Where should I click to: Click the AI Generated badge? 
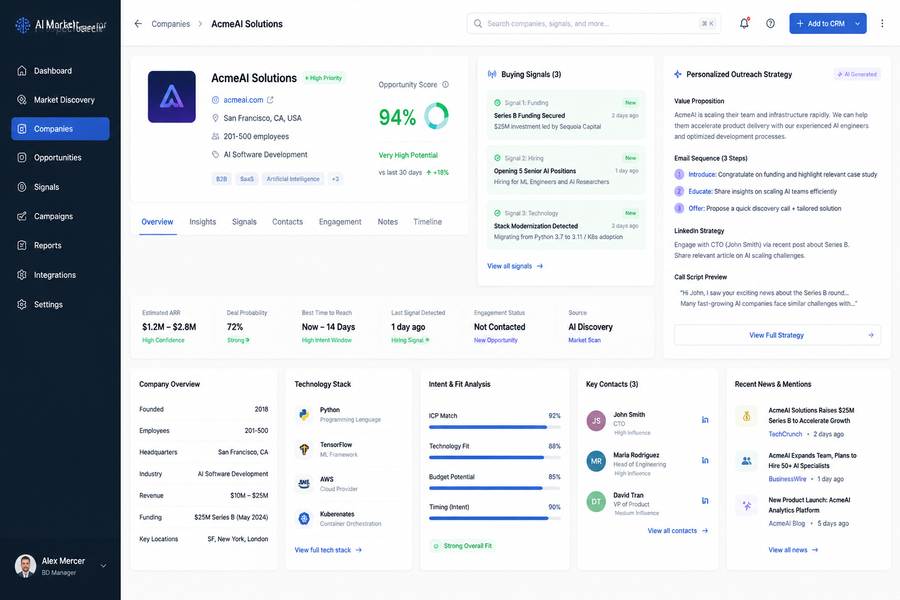[x=857, y=74]
